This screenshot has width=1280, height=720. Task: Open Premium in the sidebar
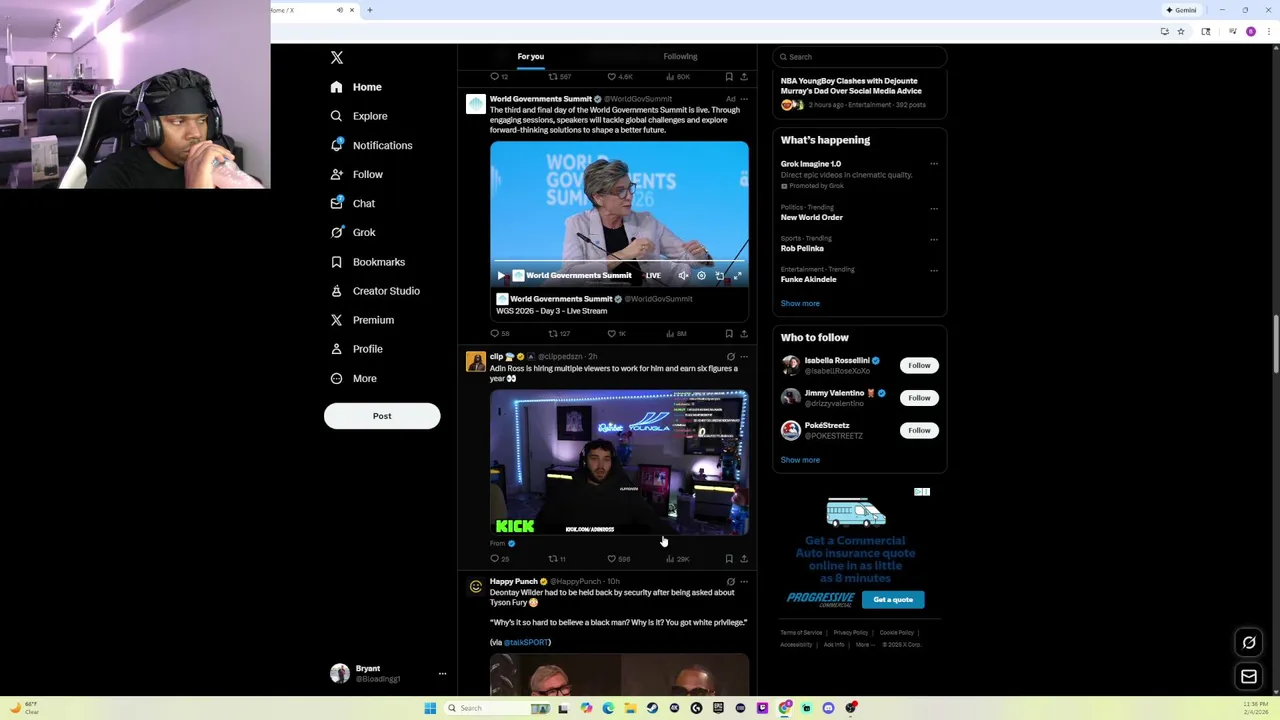362,320
